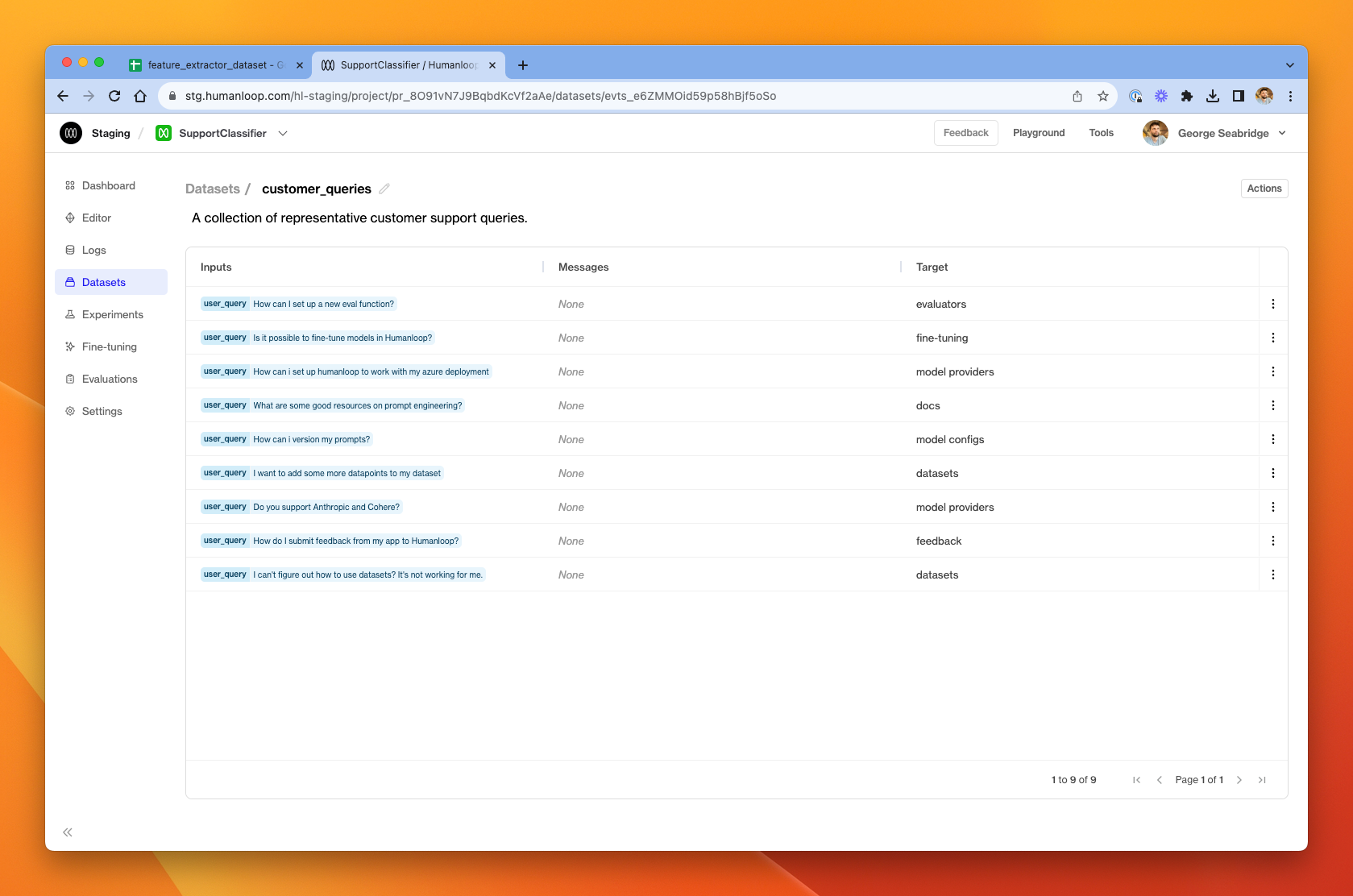Screen dimensions: 1353x896
Task: Click the Feedback button
Action: (965, 133)
